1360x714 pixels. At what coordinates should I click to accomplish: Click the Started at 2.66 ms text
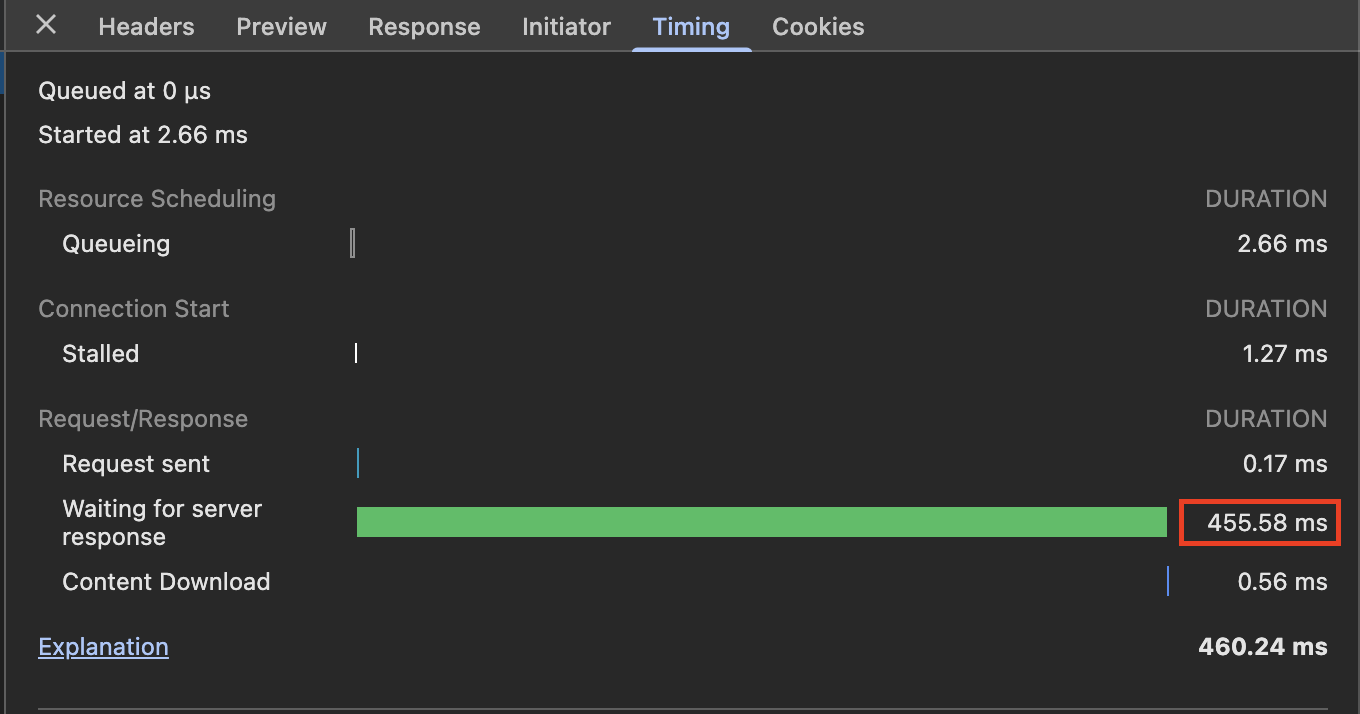click(143, 135)
